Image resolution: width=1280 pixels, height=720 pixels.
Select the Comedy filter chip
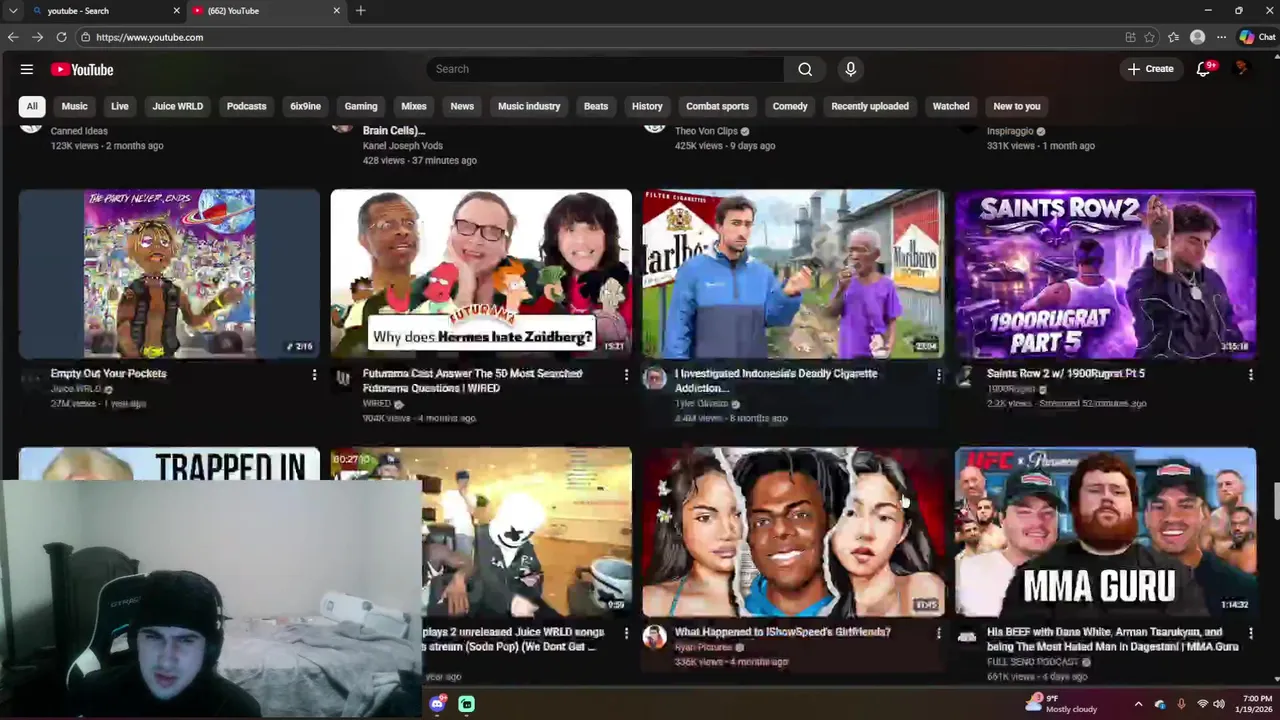tap(790, 106)
